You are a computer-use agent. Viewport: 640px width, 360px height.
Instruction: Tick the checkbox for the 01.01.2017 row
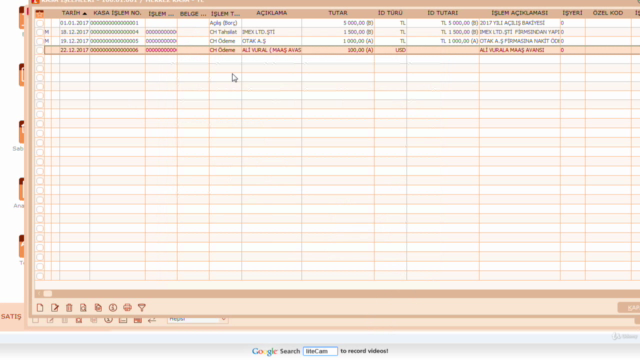[40, 23]
